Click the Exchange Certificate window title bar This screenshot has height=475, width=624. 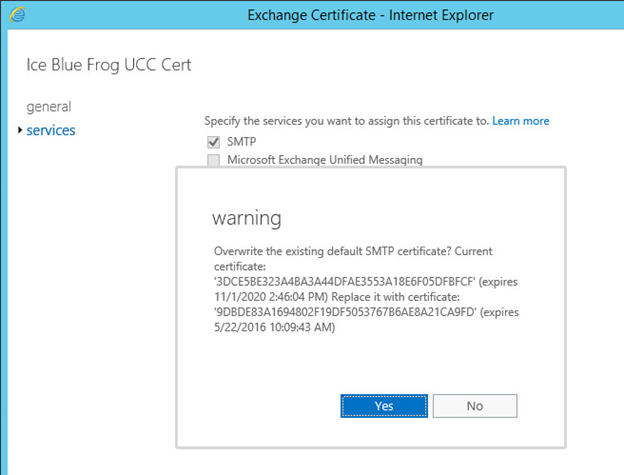pos(370,15)
